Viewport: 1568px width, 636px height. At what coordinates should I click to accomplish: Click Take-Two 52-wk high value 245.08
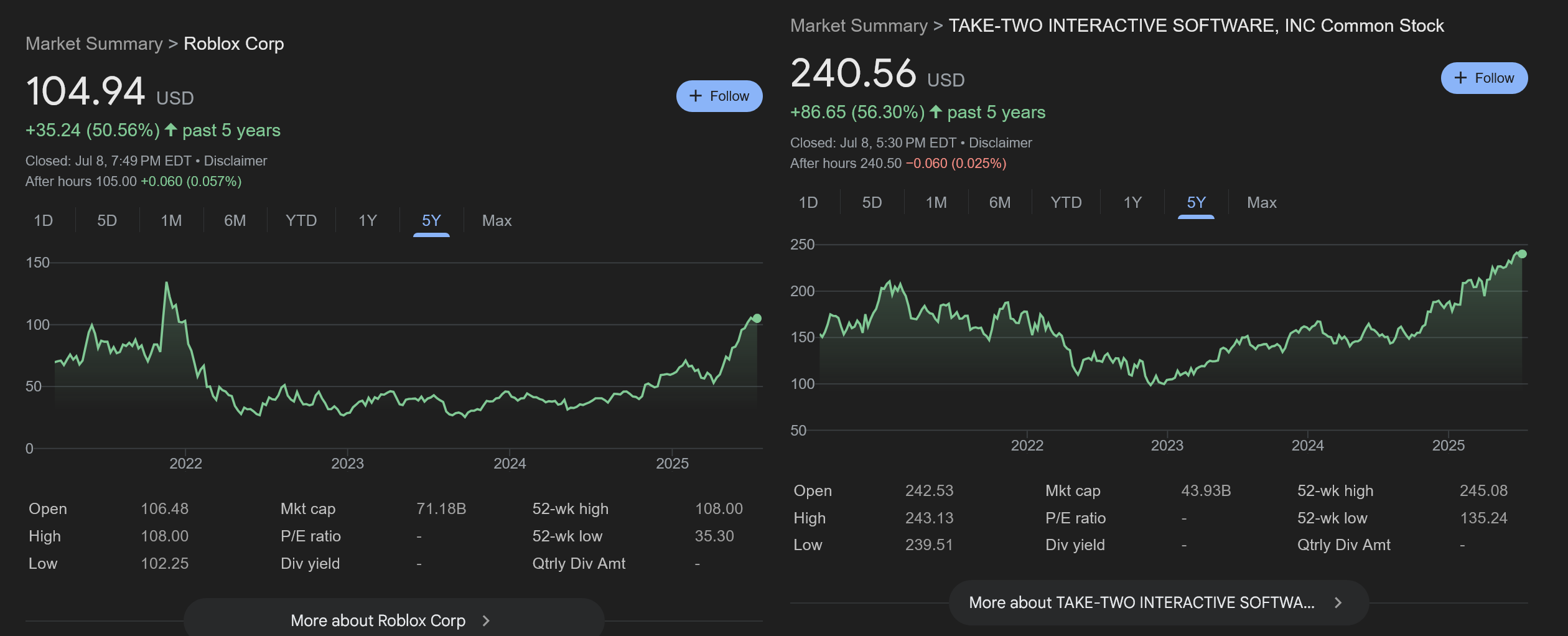click(1484, 490)
